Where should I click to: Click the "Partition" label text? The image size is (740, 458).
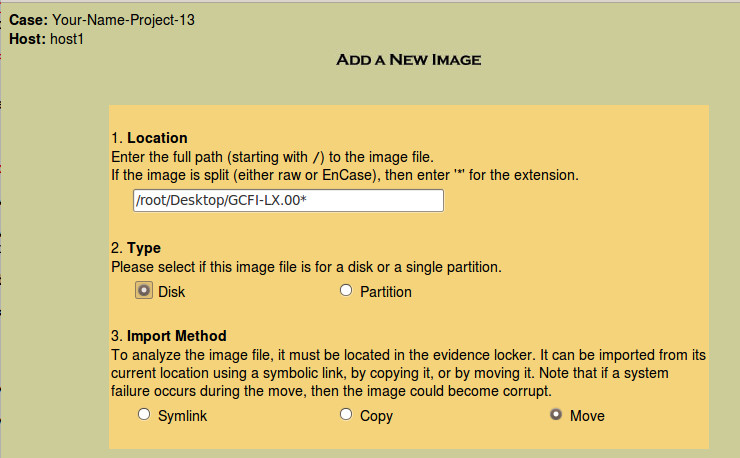pyautogui.click(x=386, y=292)
